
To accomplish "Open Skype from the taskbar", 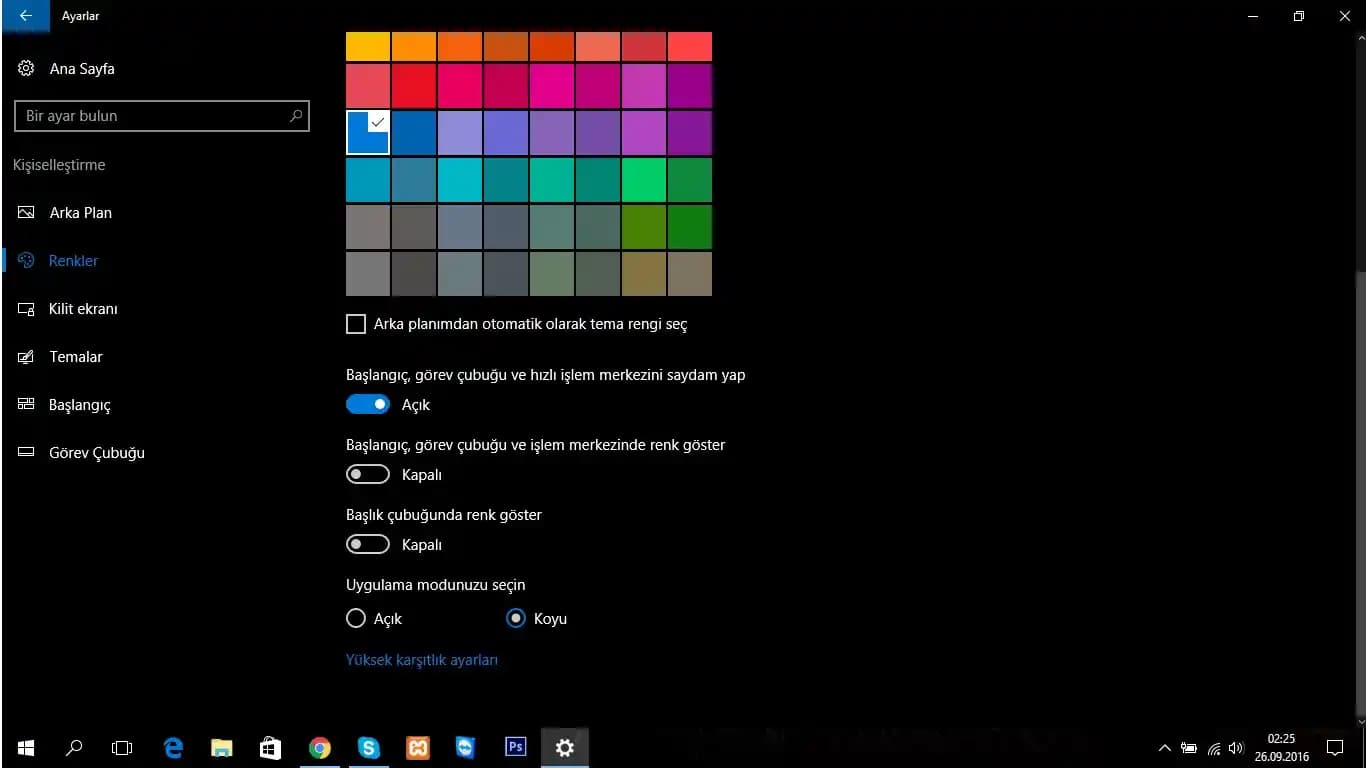I will 369,747.
